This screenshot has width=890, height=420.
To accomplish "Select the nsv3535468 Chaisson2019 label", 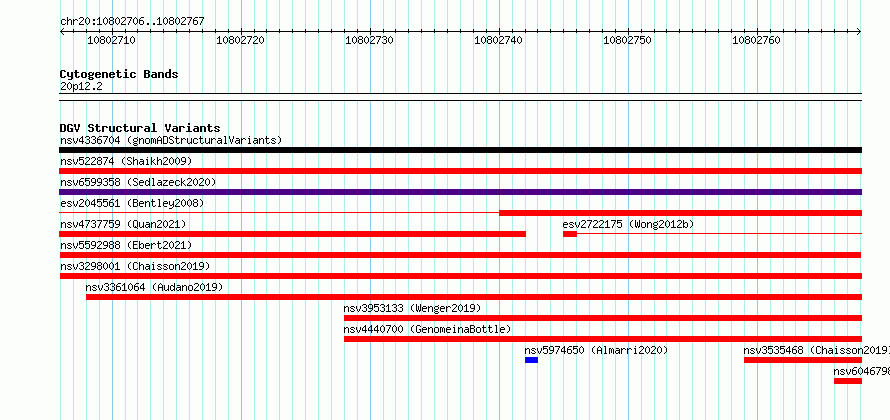I will [x=817, y=350].
